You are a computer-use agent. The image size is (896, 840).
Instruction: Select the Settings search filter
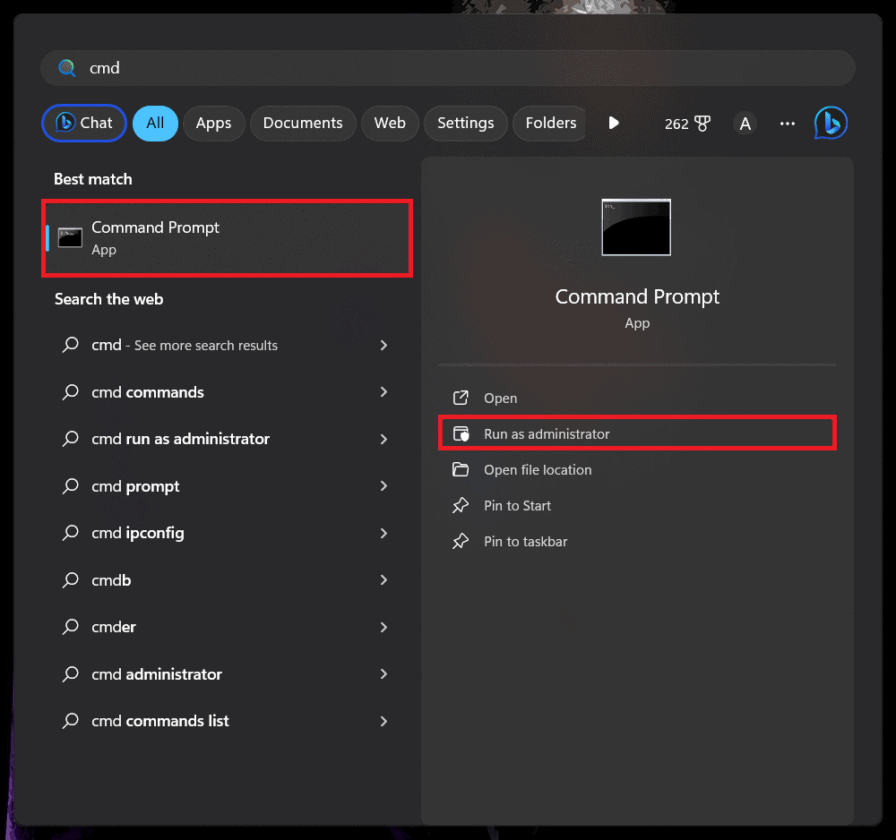tap(465, 123)
